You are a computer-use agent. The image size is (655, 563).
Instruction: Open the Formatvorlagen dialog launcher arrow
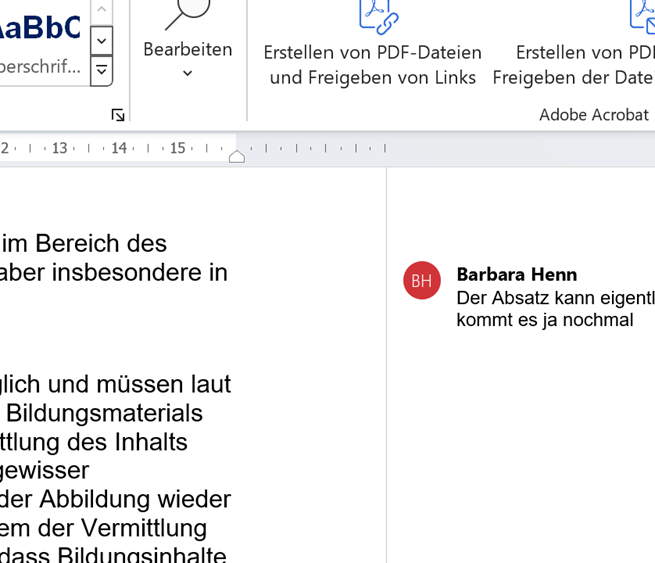tap(118, 115)
